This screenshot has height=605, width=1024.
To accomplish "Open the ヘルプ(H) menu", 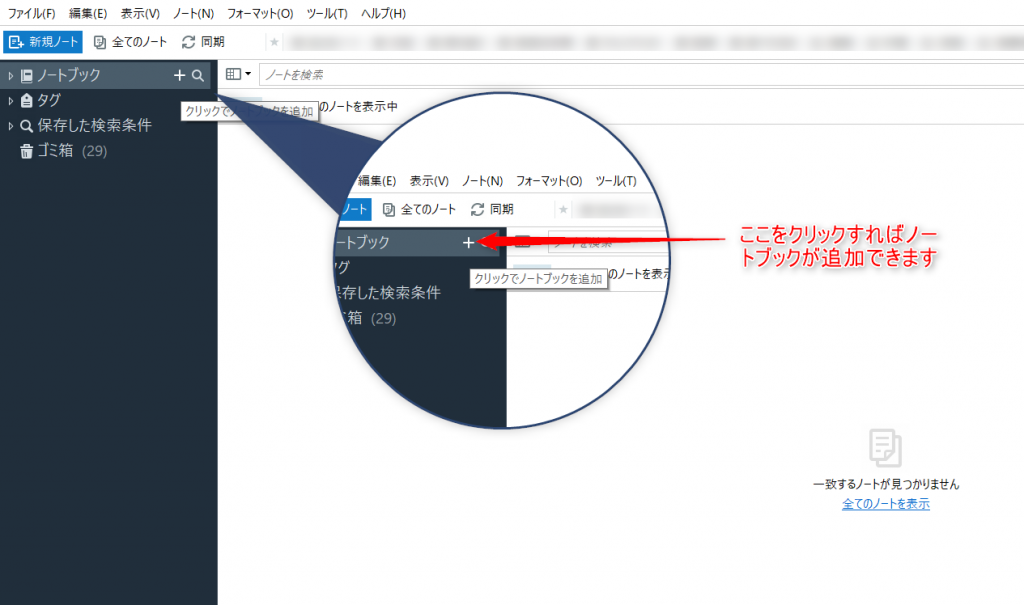I will [x=383, y=13].
